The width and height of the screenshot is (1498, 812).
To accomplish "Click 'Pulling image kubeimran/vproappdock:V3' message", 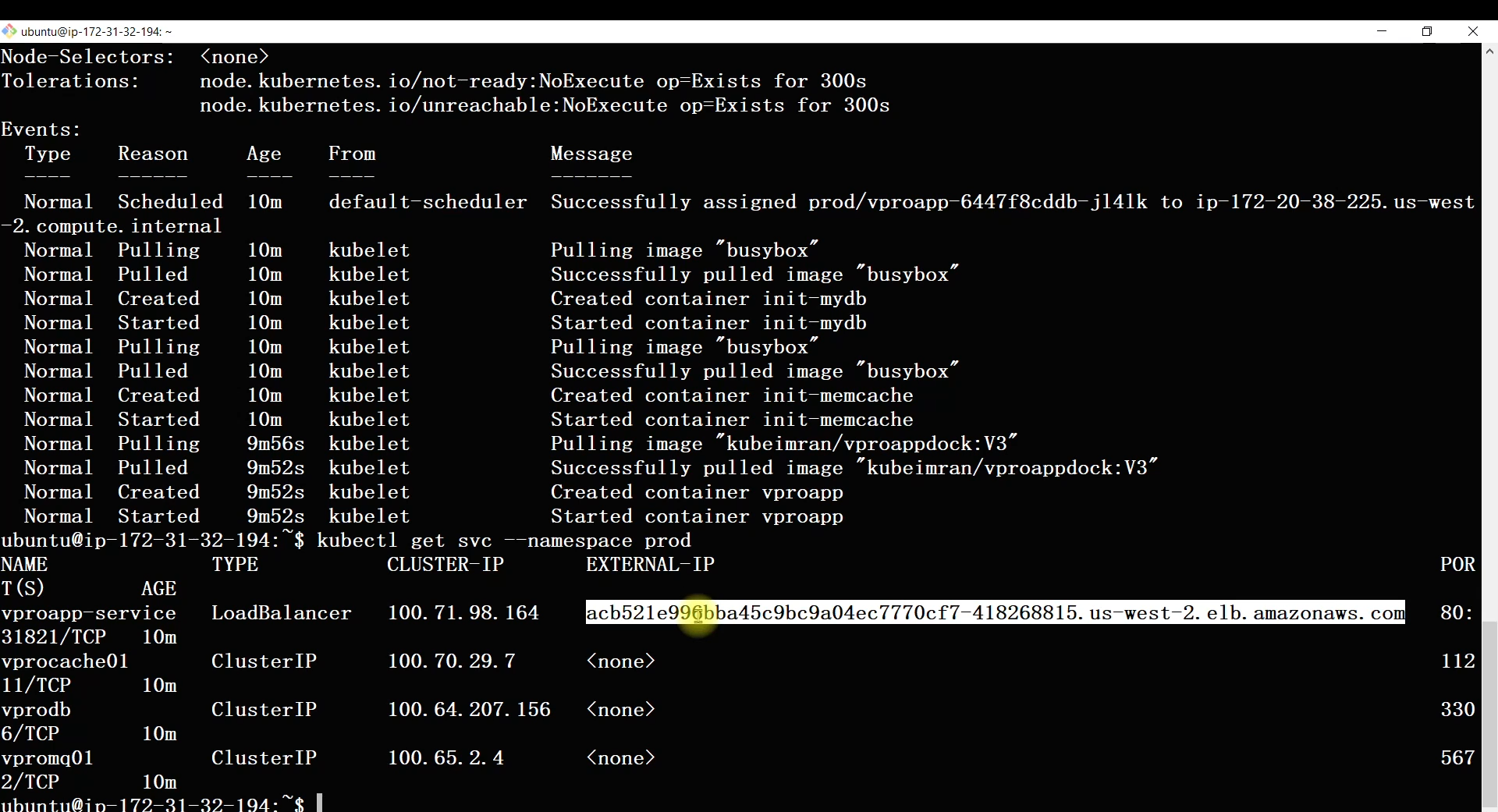I will (784, 444).
